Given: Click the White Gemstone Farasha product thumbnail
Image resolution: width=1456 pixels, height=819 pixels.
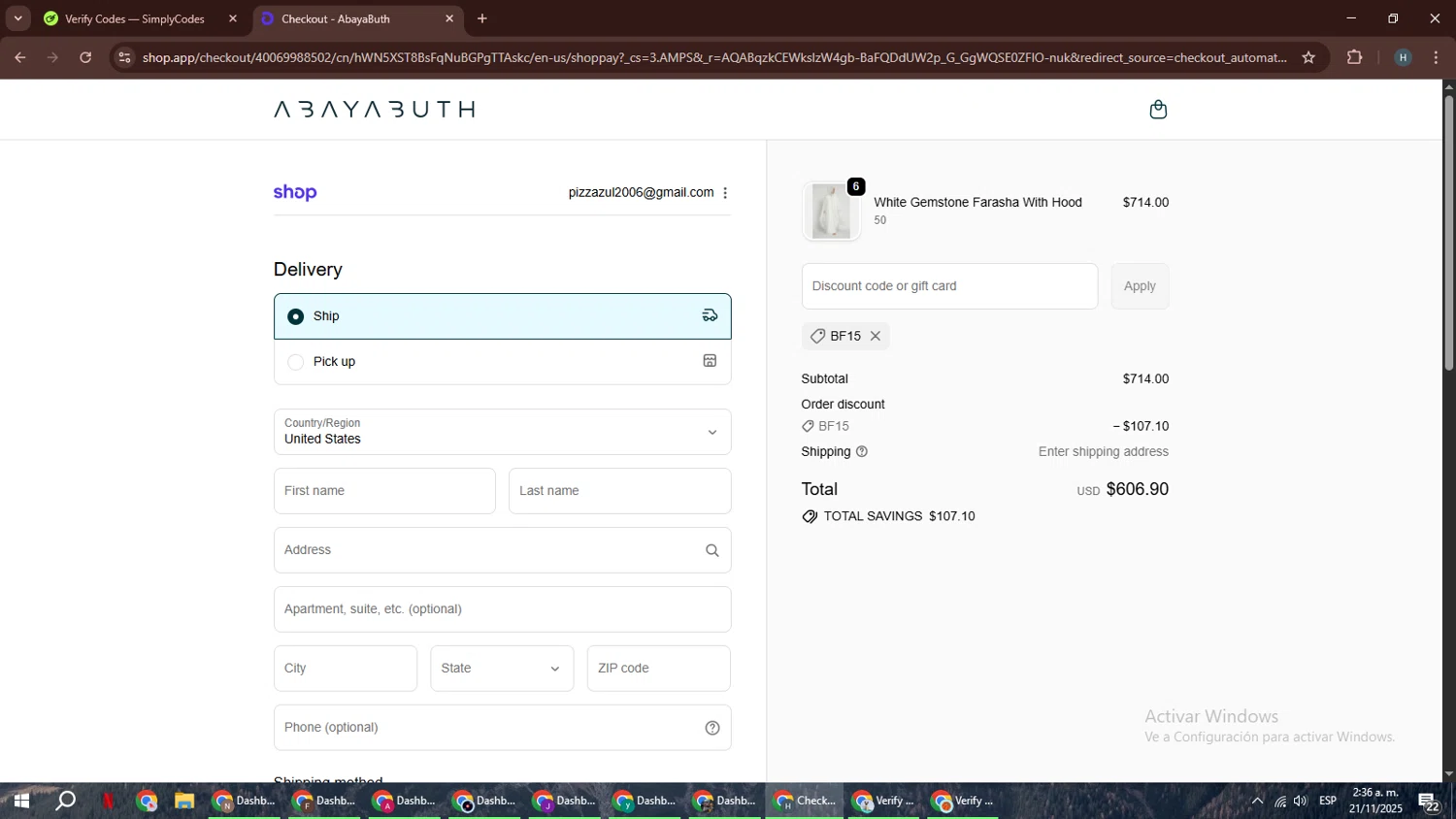Looking at the screenshot, I should pos(831,211).
